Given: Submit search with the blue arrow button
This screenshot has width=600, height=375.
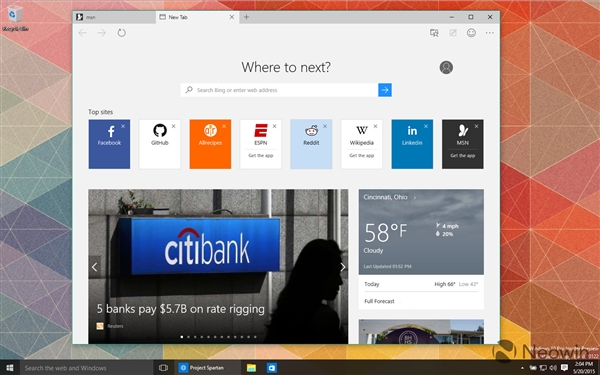Looking at the screenshot, I should [385, 90].
